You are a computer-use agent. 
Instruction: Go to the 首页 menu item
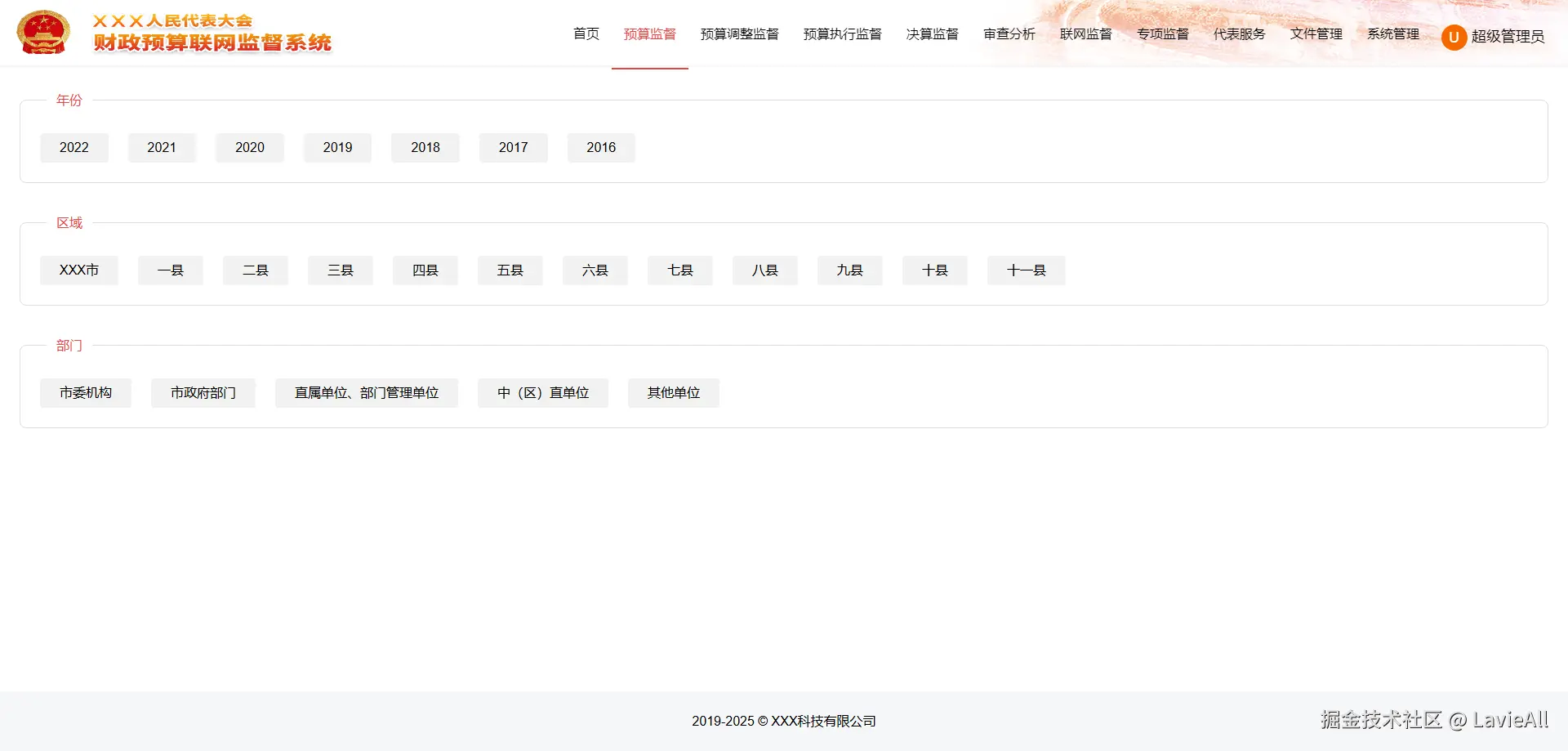pyautogui.click(x=586, y=34)
